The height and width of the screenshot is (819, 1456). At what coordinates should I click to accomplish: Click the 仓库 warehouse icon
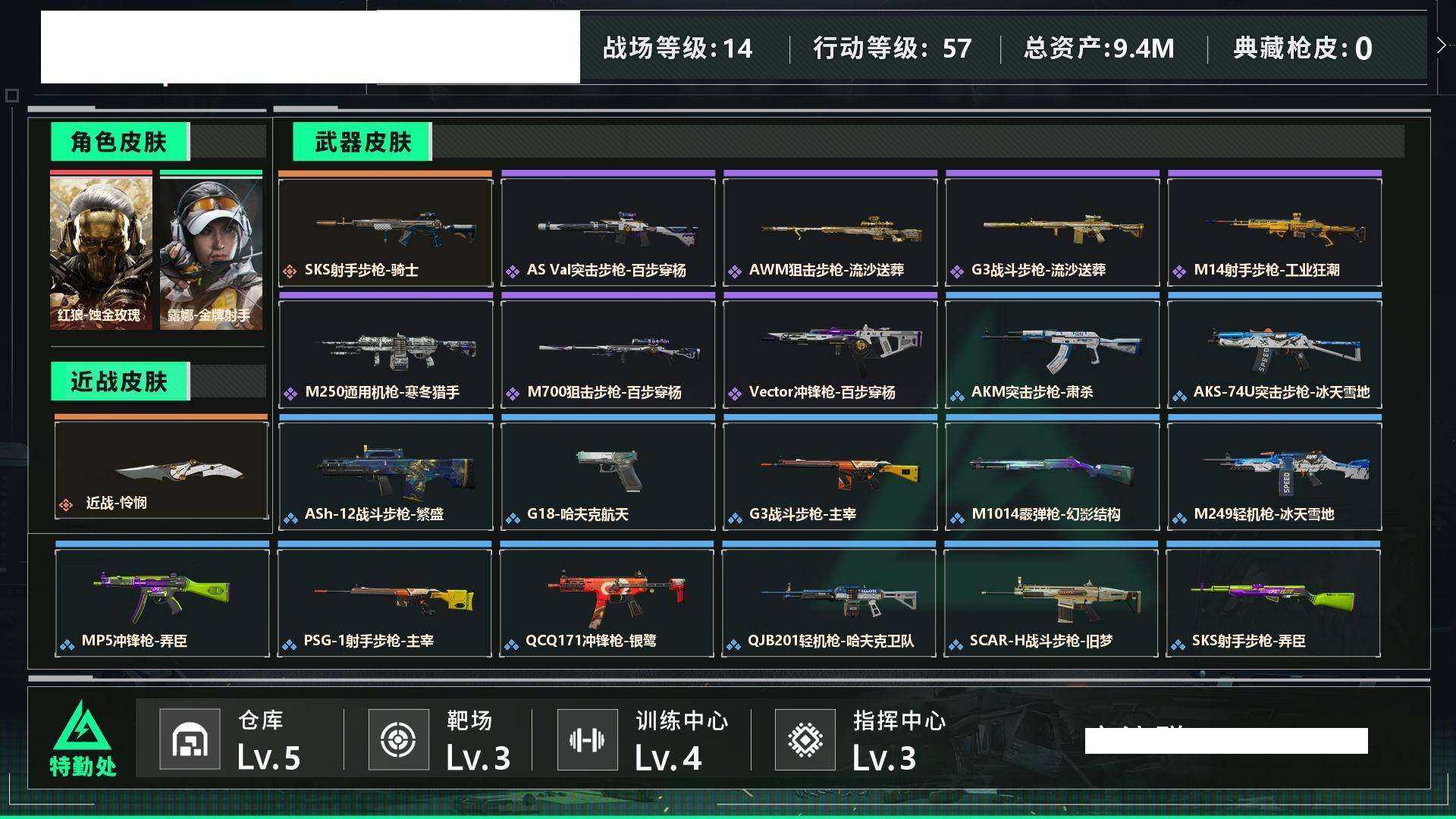(190, 739)
